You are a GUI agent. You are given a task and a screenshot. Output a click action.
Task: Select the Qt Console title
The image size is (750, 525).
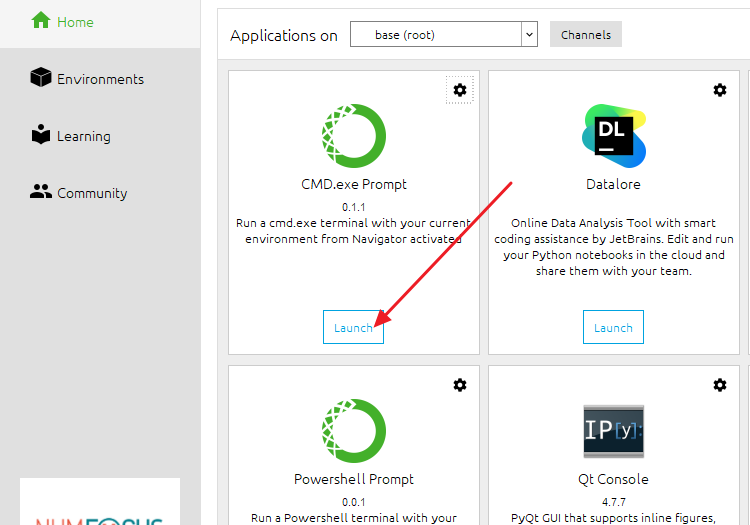coord(613,480)
